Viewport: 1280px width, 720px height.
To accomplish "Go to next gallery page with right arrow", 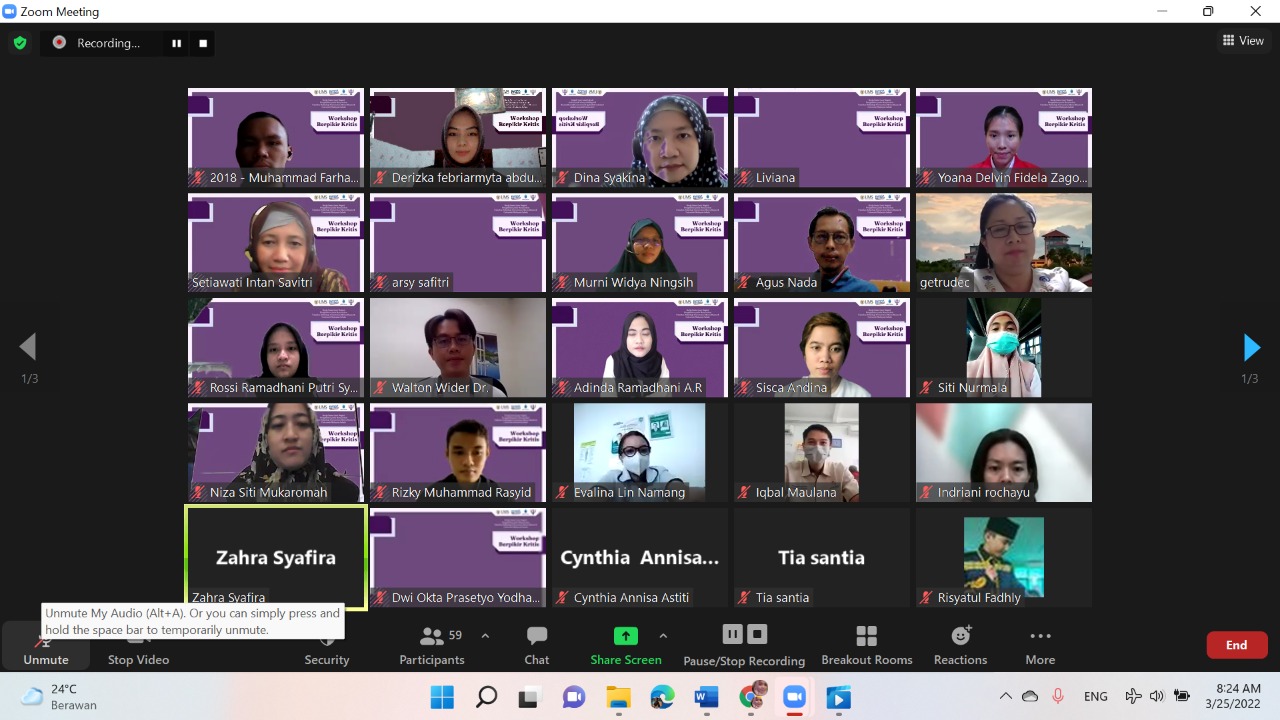I will pos(1250,347).
